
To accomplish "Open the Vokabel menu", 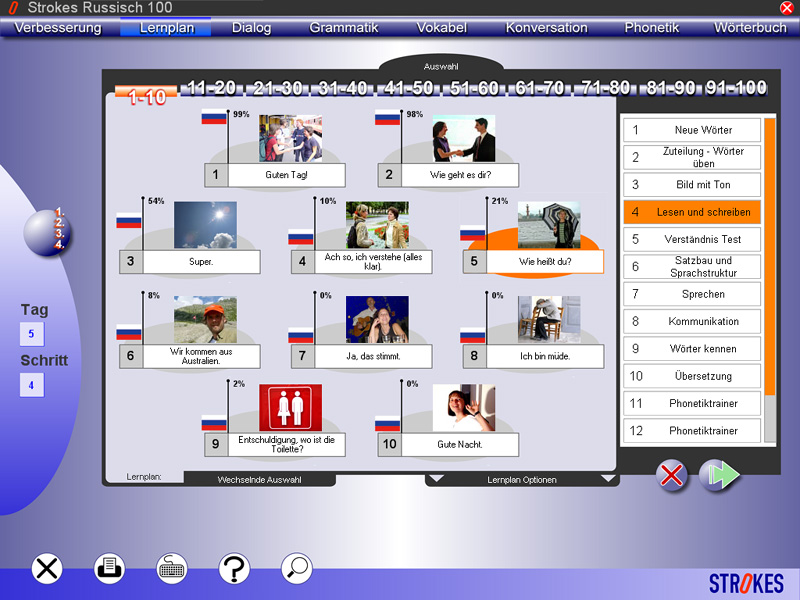I will [441, 28].
